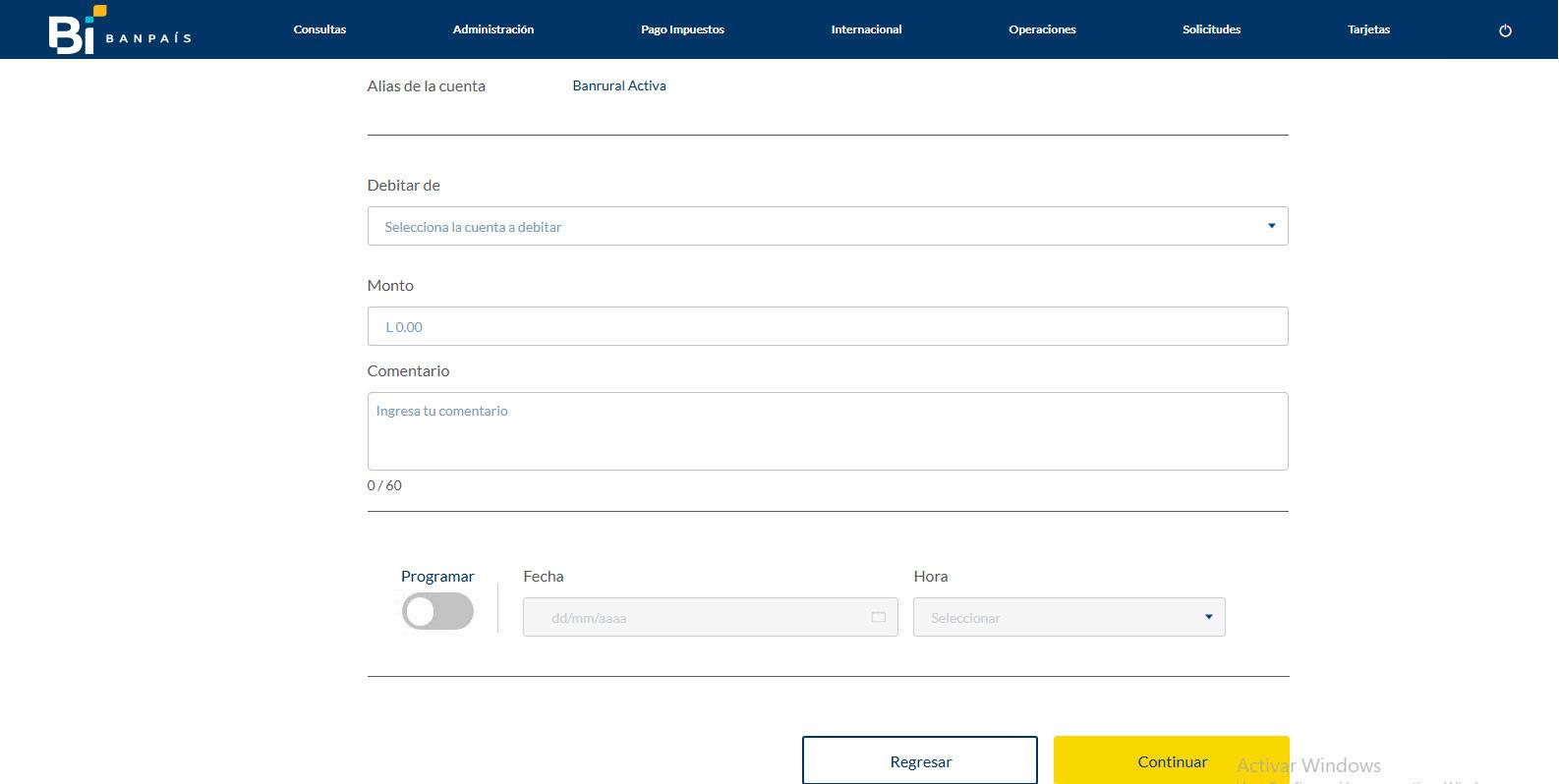The height and width of the screenshot is (784, 1559).
Task: Click the Monto amount input field
Action: [828, 326]
